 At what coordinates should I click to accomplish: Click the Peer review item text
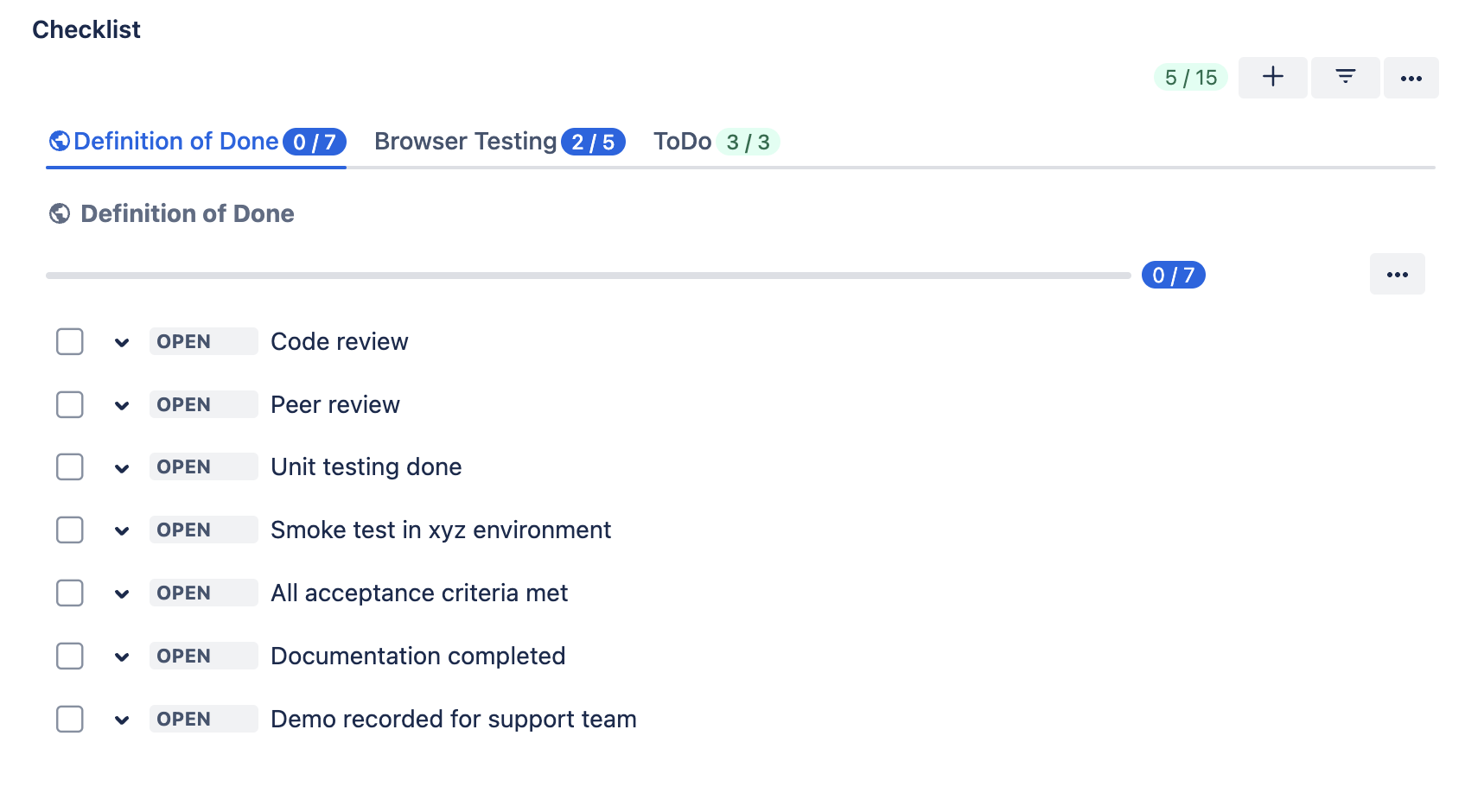[x=335, y=404]
